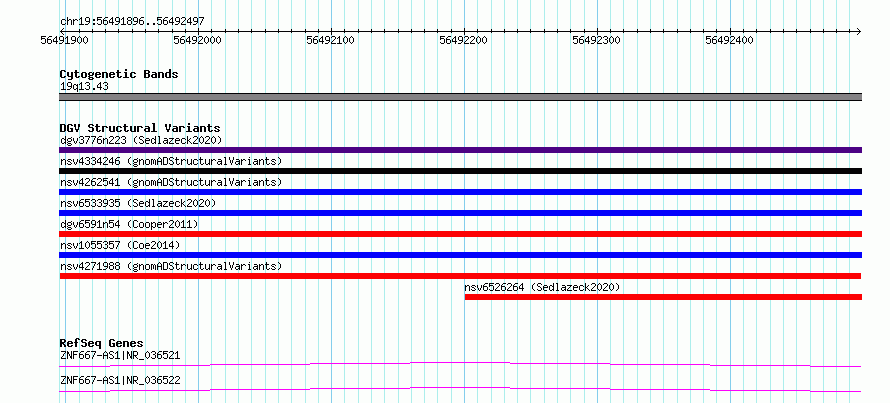Click the dgv6591n54 red variant bar

tap(460, 234)
